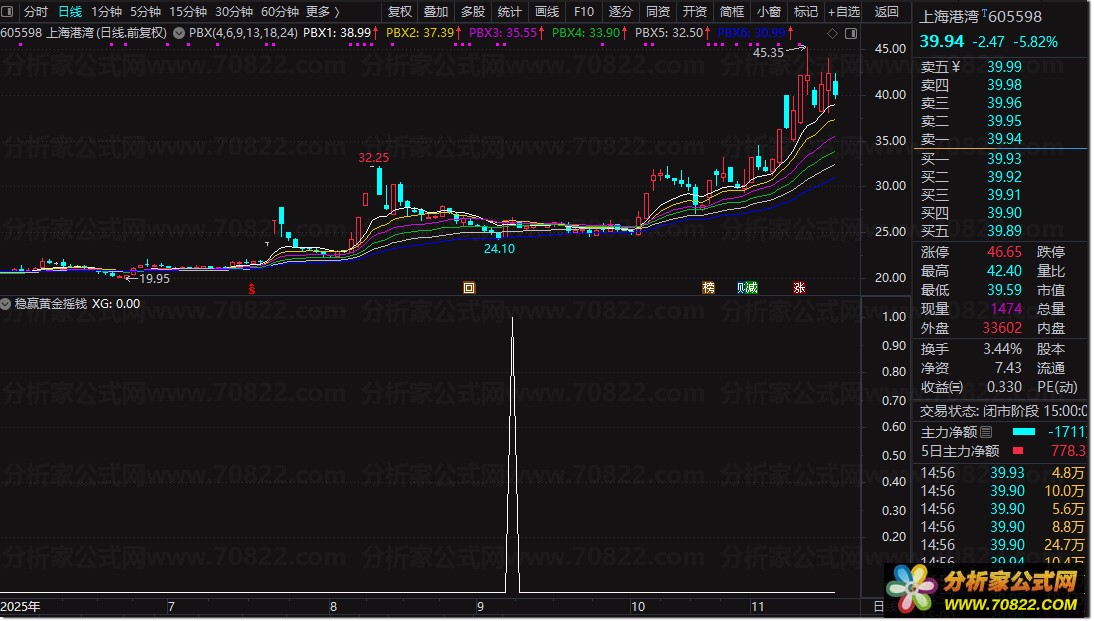Screen dimensions: 1094x621
Task: Click the green 减 holdings-reduction marker
Action: tap(752, 287)
